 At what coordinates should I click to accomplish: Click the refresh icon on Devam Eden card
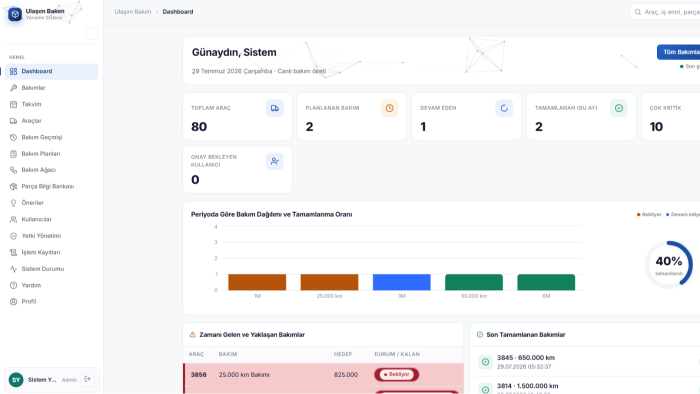tap(504, 108)
